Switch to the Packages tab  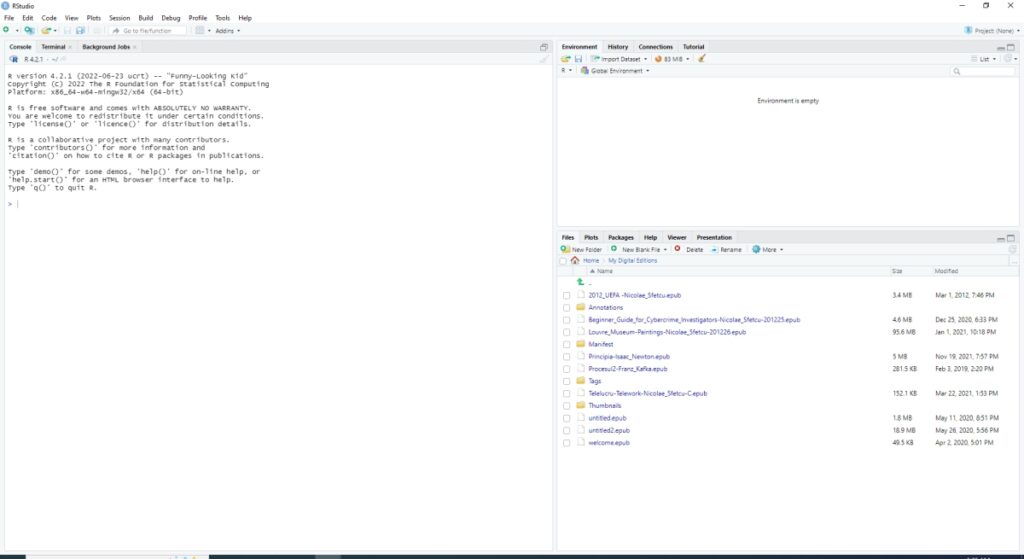[x=620, y=238]
